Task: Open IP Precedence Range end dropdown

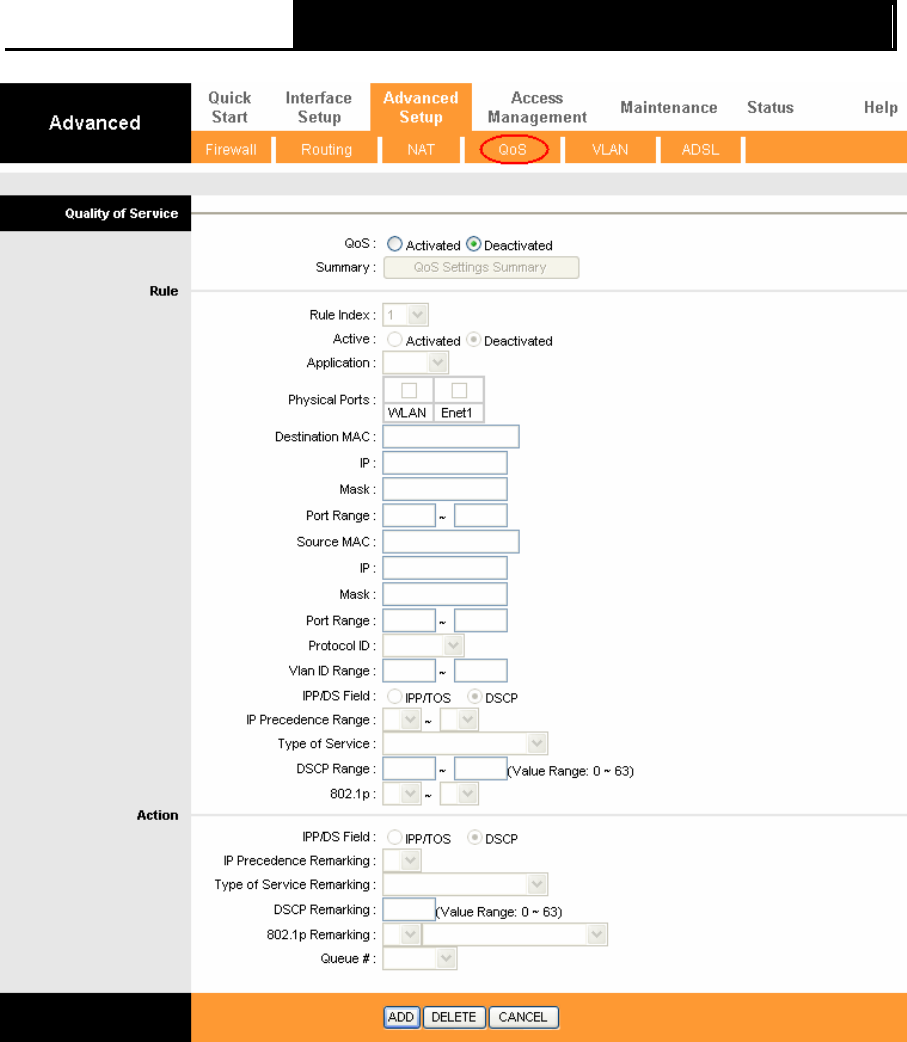Action: pyautogui.click(x=459, y=720)
